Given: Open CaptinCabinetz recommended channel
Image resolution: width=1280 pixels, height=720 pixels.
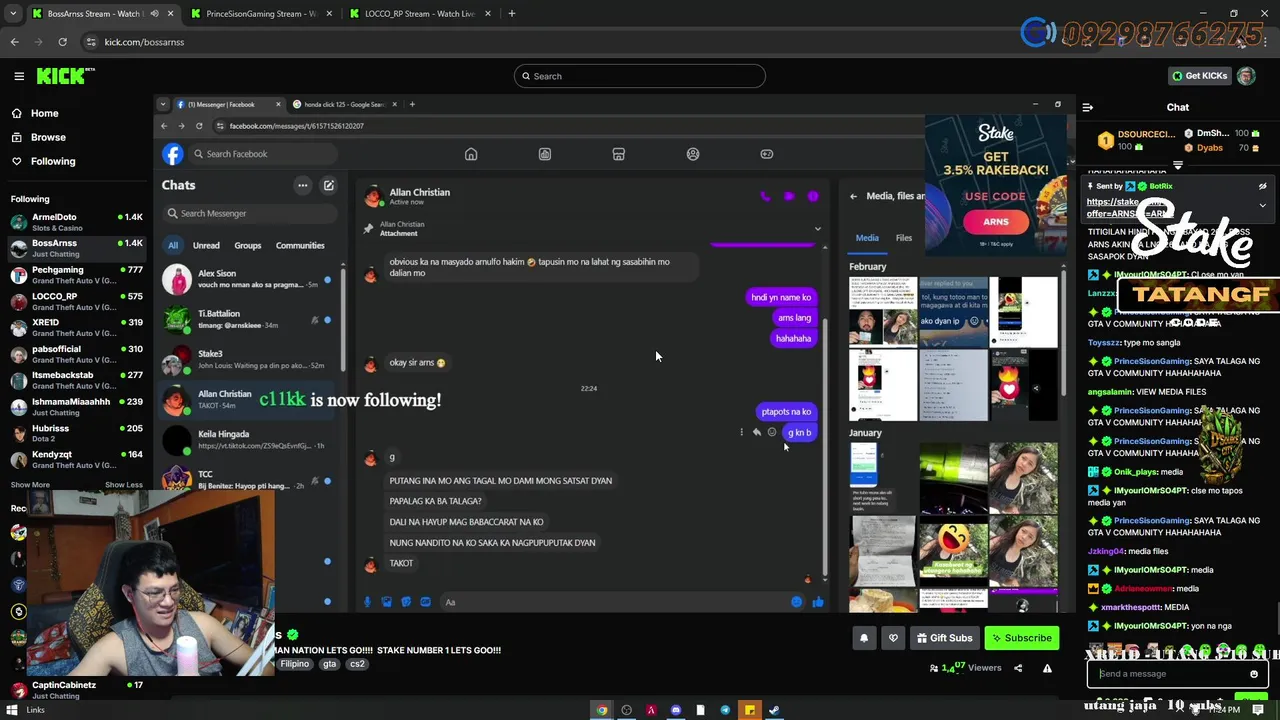Looking at the screenshot, I should (75, 690).
